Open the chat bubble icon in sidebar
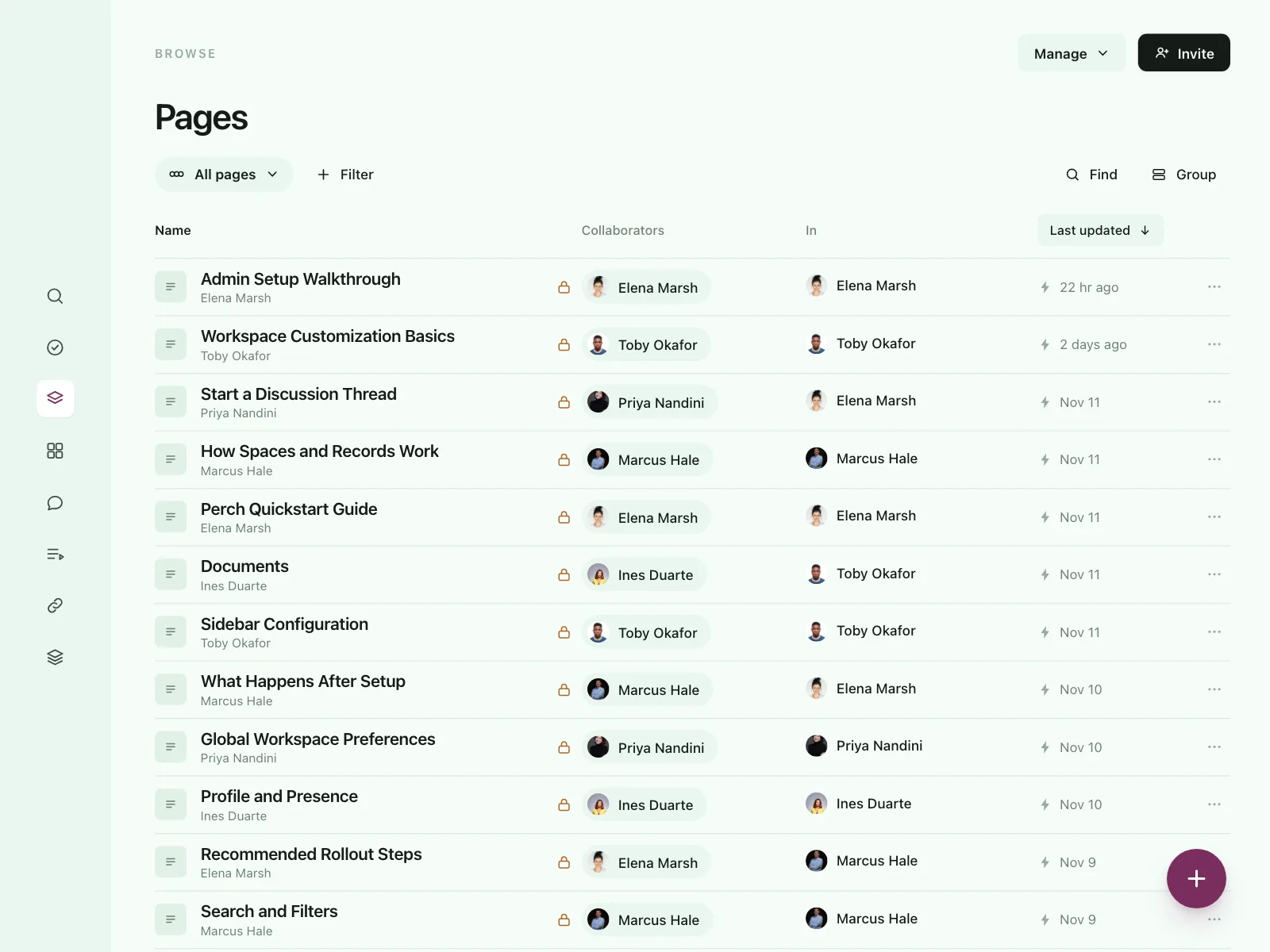 (x=55, y=503)
